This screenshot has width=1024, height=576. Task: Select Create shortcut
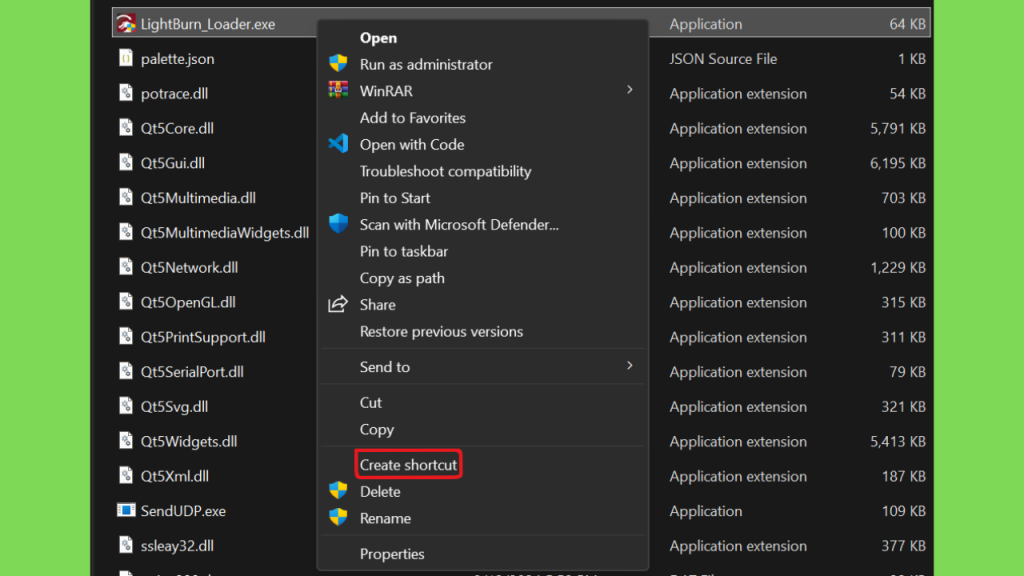tap(408, 465)
